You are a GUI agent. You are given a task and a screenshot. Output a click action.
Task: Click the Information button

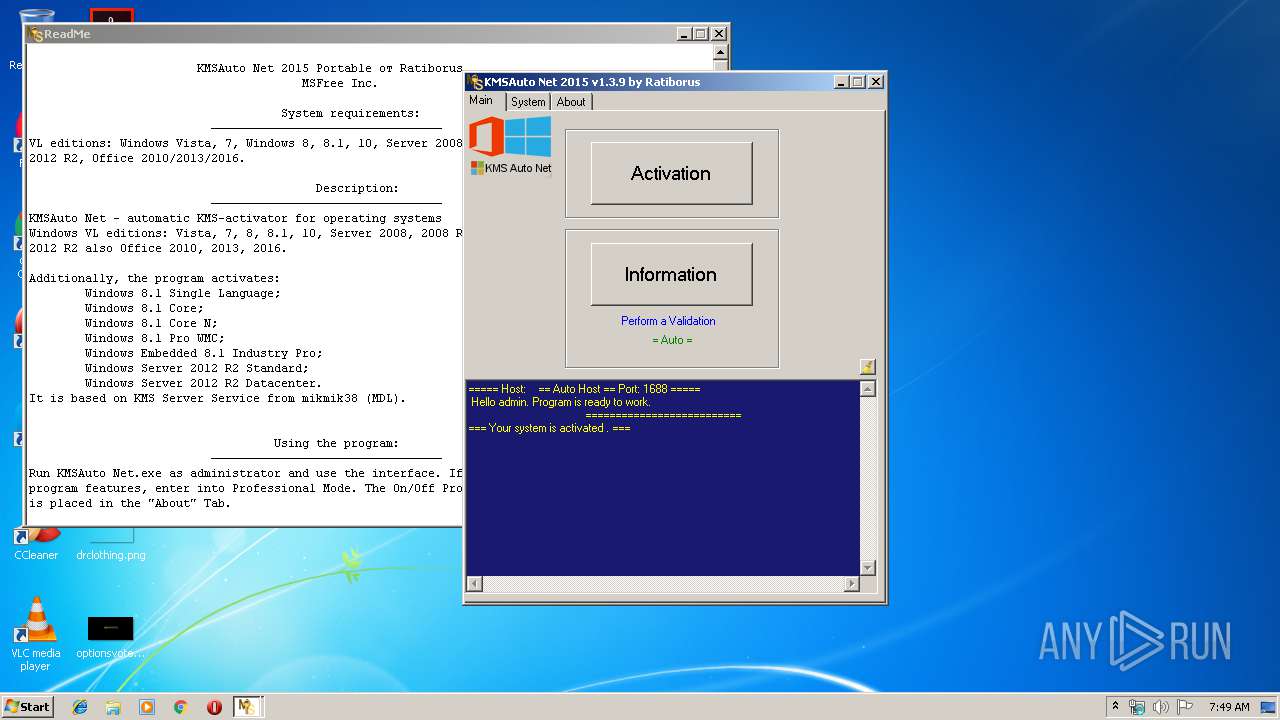coord(671,274)
